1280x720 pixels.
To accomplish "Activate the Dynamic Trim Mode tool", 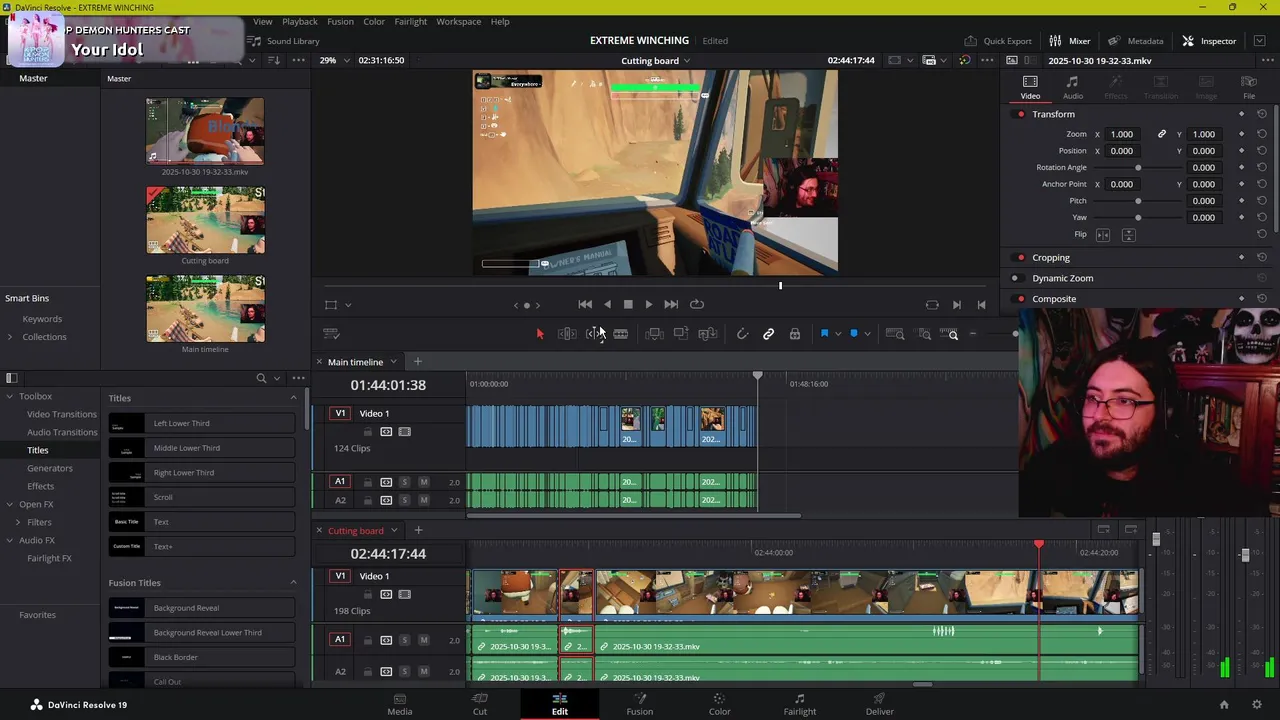I will click(x=594, y=334).
